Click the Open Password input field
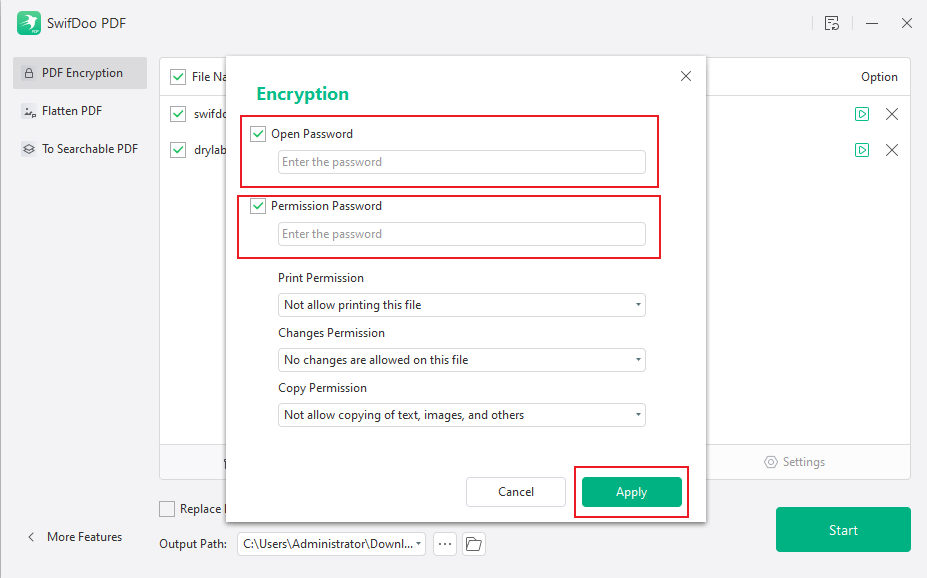The width and height of the screenshot is (927, 578). pyautogui.click(x=461, y=161)
